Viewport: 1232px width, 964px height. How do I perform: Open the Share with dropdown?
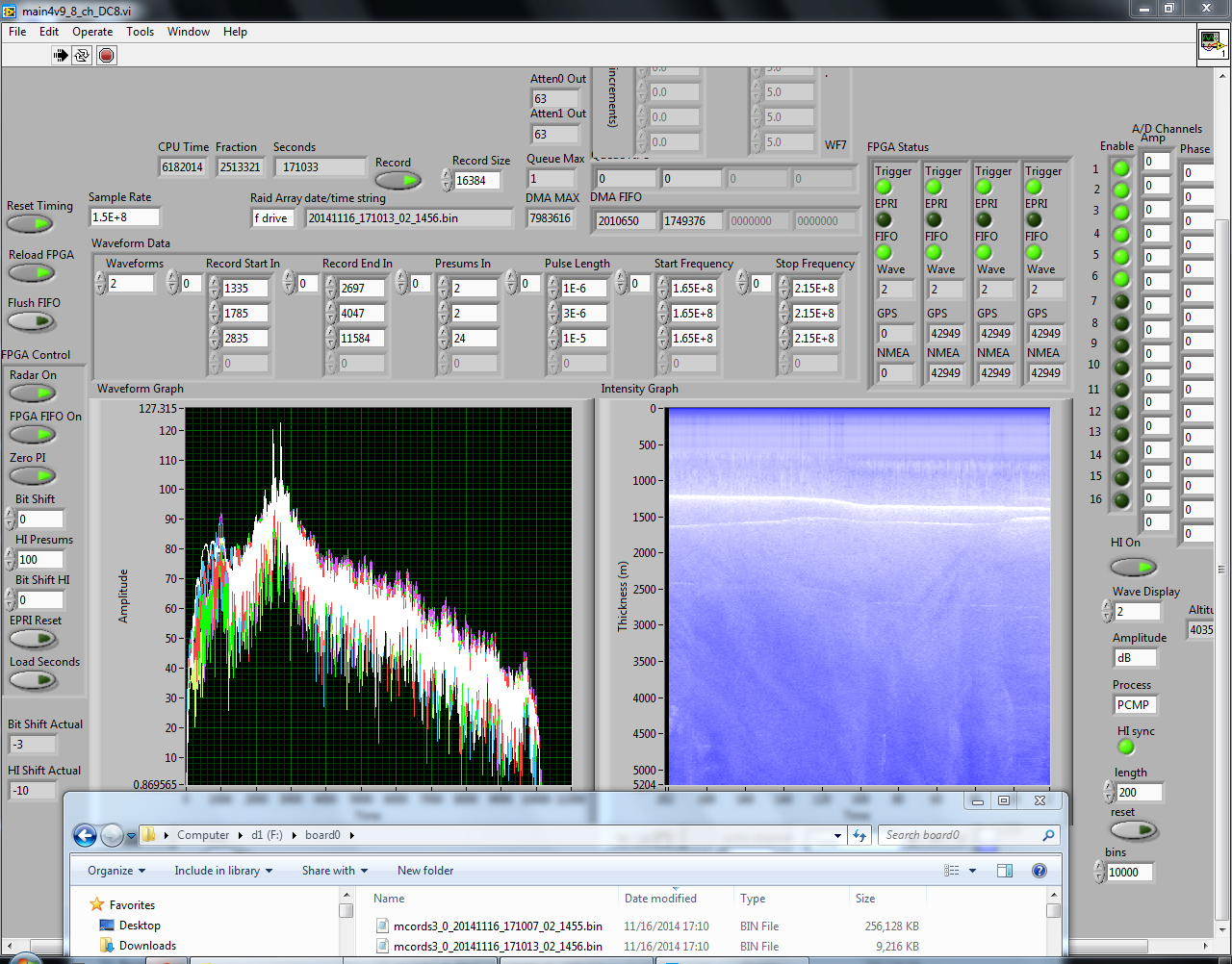334,871
